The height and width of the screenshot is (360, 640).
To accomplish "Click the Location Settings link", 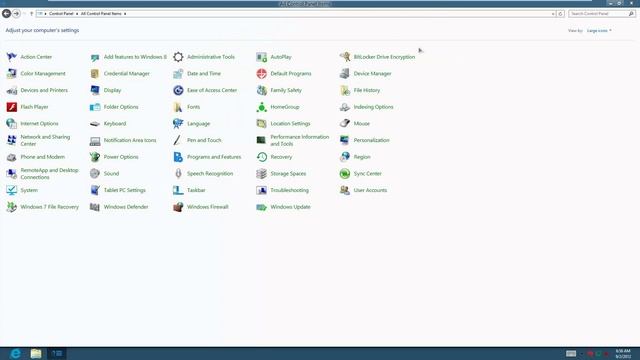I will click(290, 123).
